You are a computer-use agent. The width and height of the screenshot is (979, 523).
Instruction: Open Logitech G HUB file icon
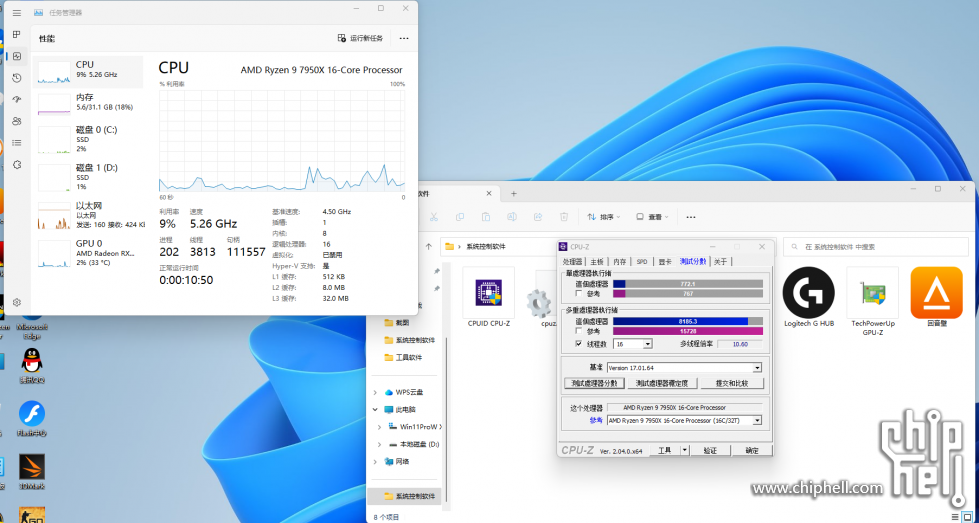pyautogui.click(x=809, y=298)
